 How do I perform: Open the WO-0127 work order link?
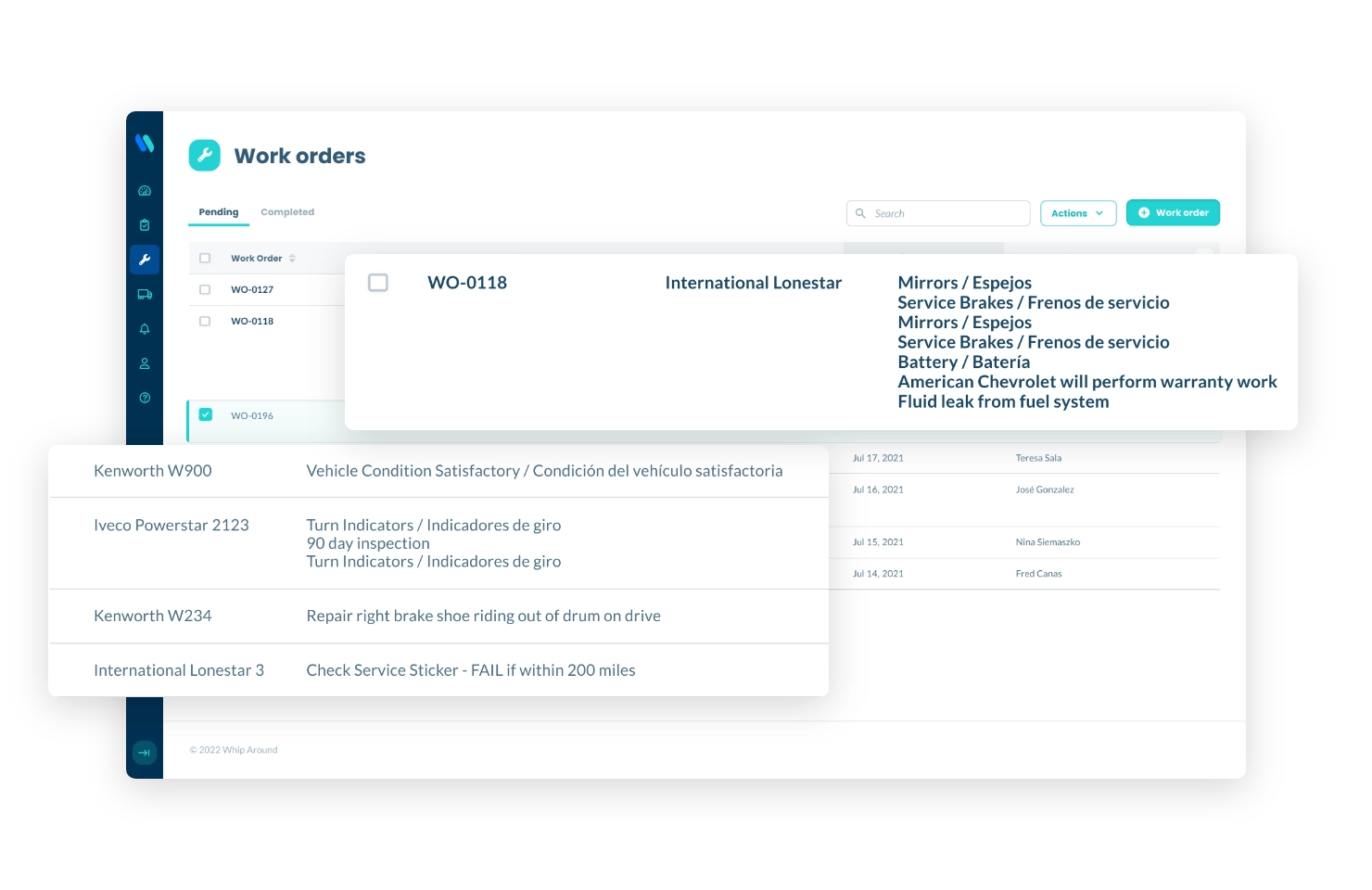click(252, 290)
